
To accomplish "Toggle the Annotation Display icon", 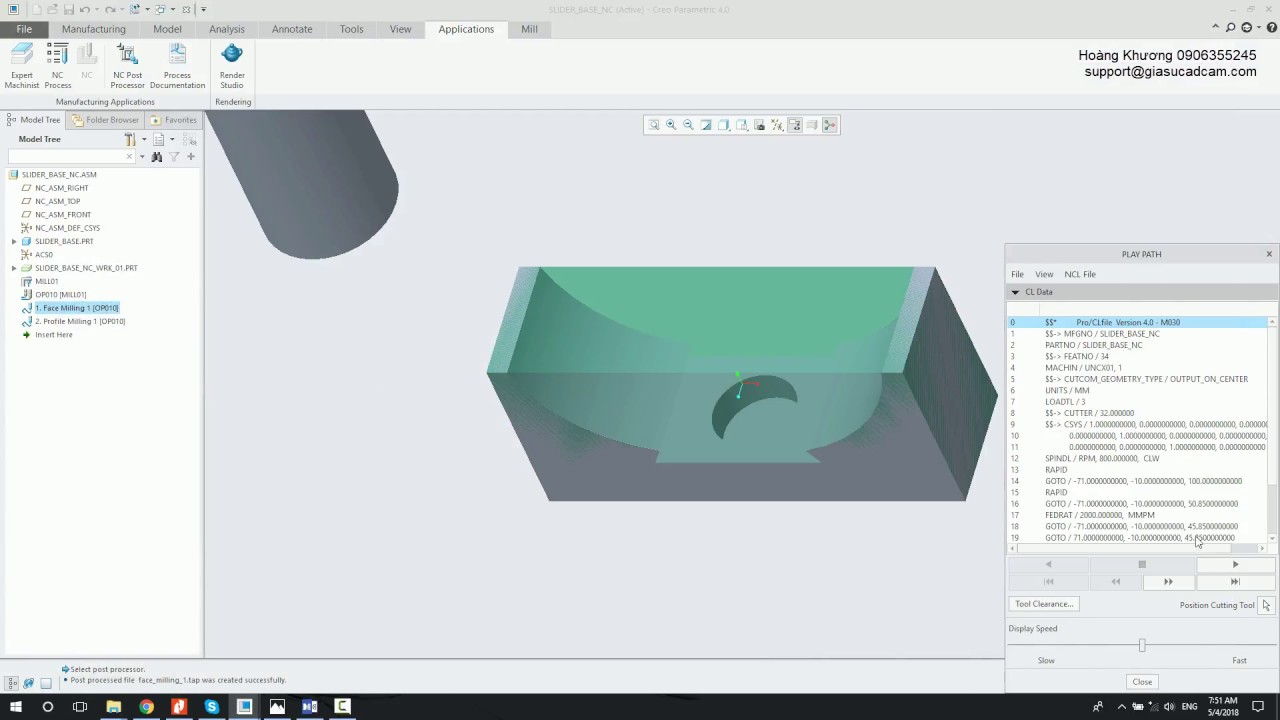I will tap(795, 125).
